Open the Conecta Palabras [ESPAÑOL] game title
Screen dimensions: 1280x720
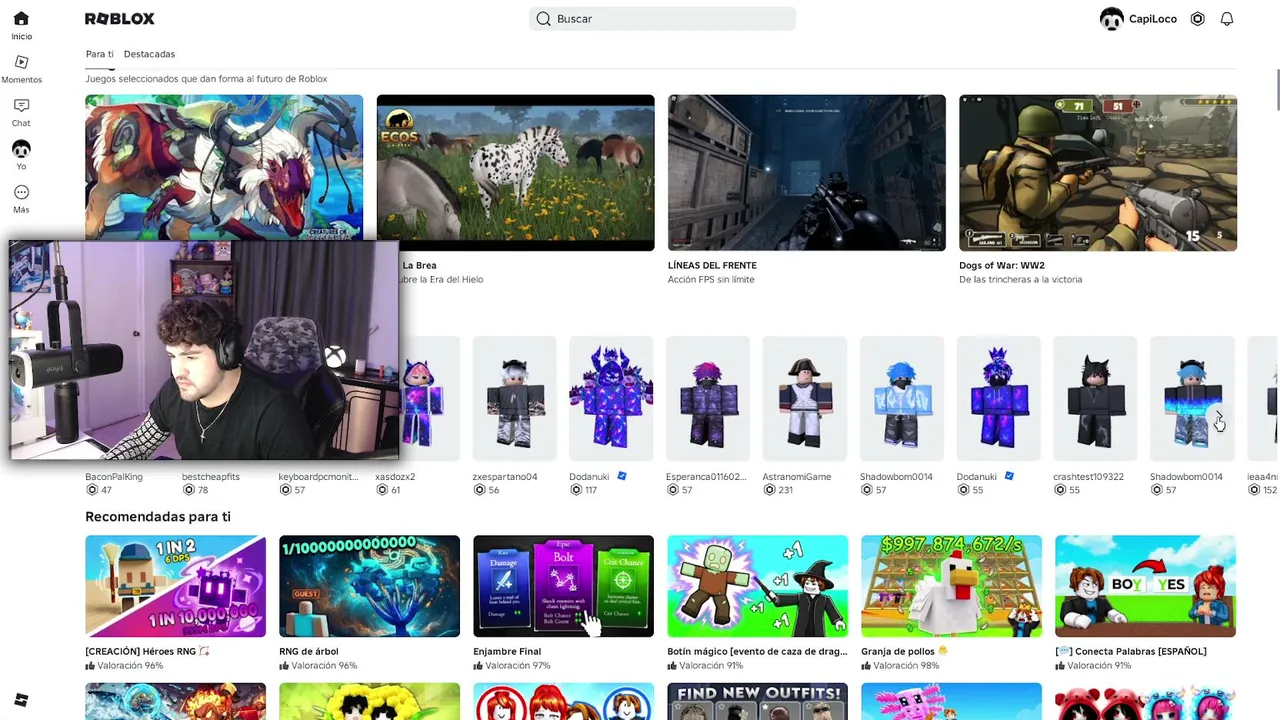pyautogui.click(x=1131, y=652)
